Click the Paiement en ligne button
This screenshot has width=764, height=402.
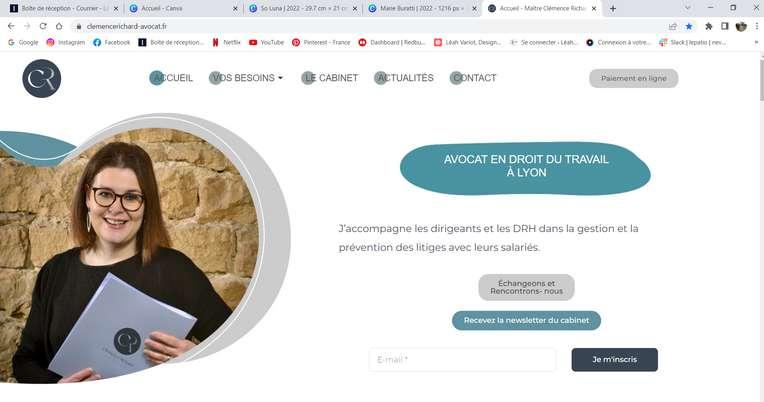[633, 78]
